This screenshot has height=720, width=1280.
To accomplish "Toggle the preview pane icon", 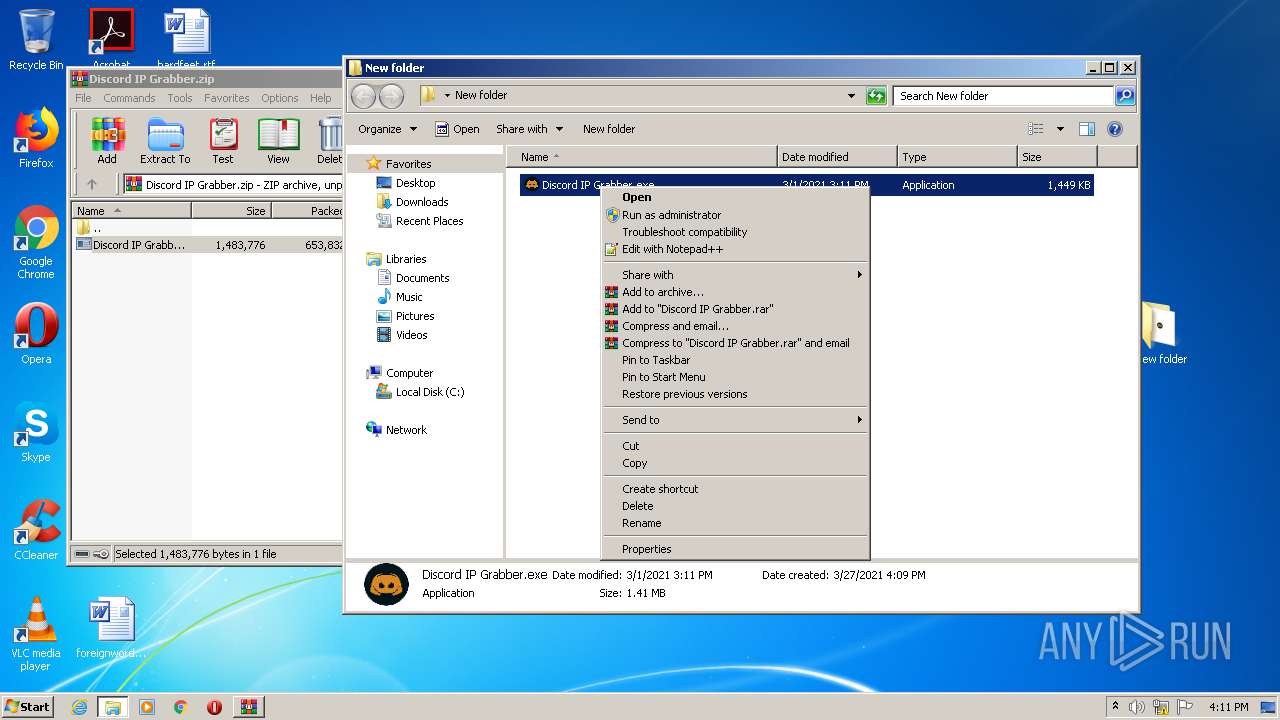I will point(1087,129).
